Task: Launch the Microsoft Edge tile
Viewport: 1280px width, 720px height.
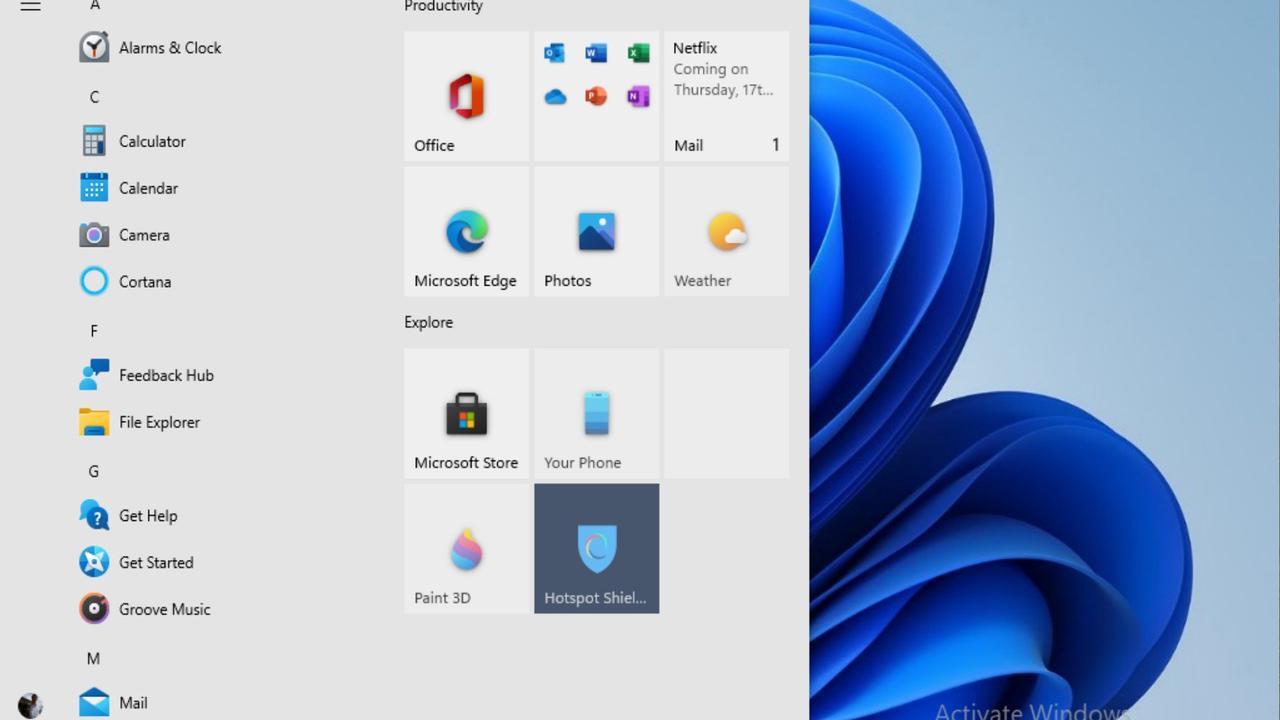Action: click(467, 231)
